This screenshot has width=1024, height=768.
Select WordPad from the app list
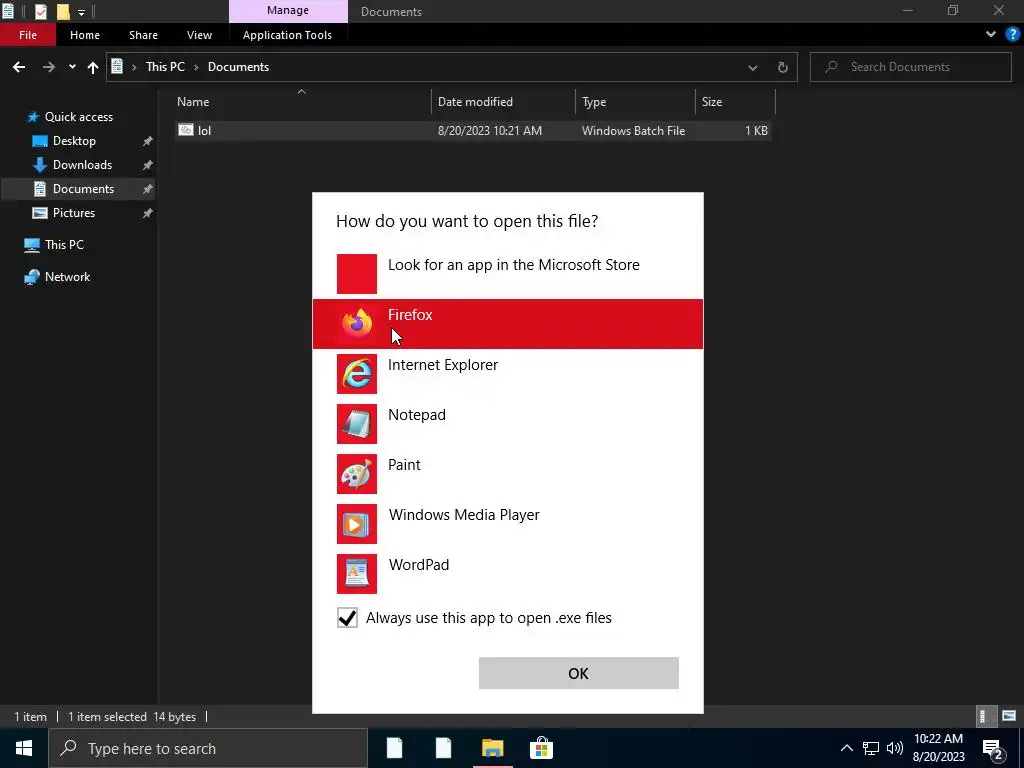point(507,573)
